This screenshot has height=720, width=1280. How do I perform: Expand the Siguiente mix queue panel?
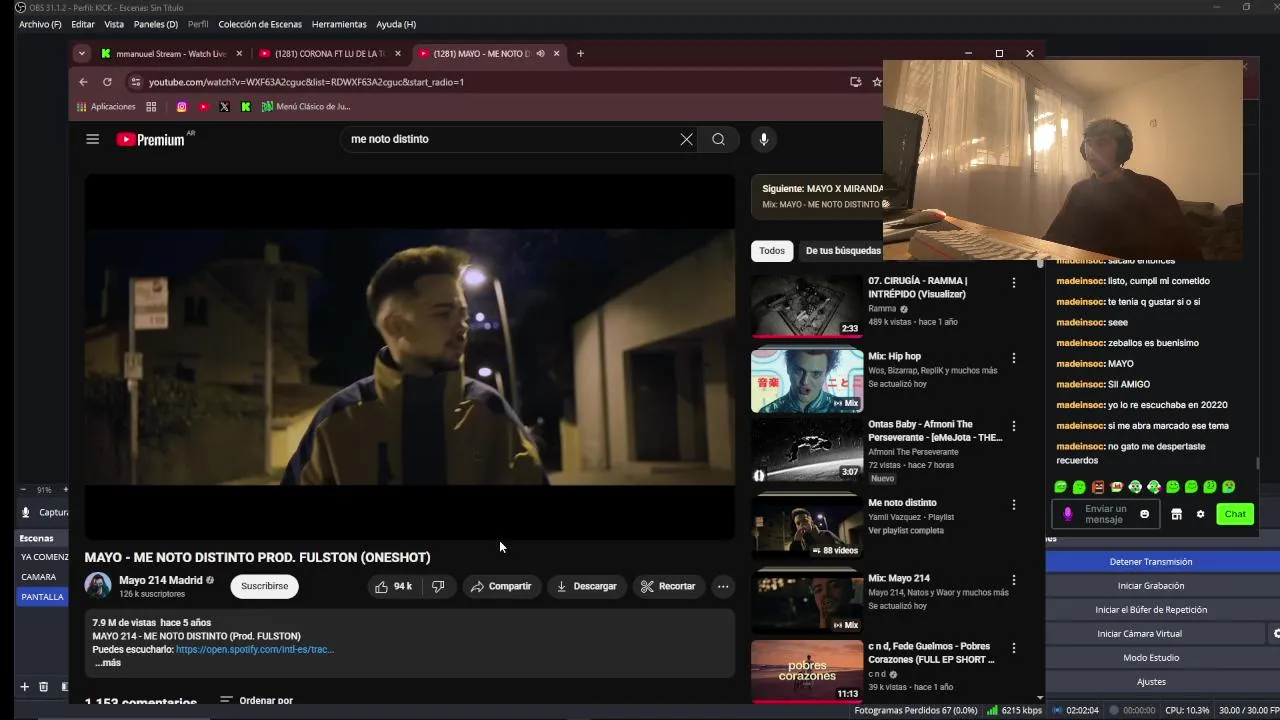(817, 196)
